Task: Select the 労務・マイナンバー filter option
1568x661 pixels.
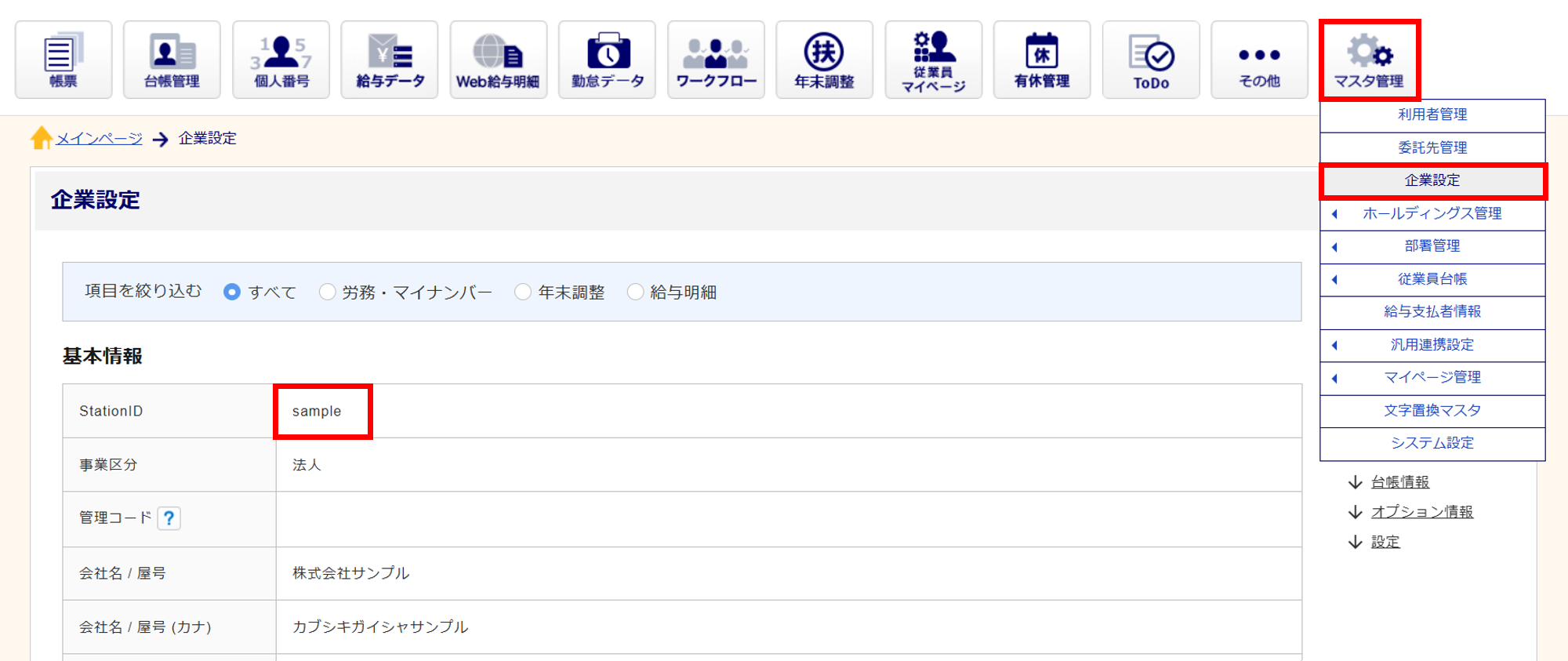Action: pos(328,292)
